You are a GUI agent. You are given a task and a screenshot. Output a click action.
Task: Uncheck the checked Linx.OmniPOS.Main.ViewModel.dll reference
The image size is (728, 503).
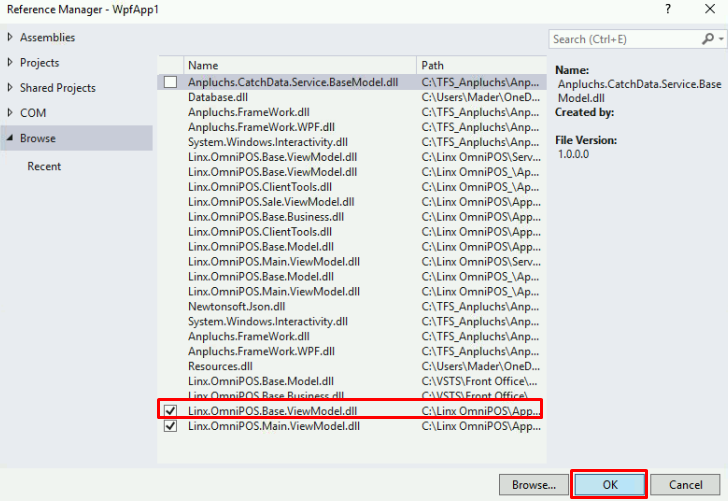pos(170,426)
